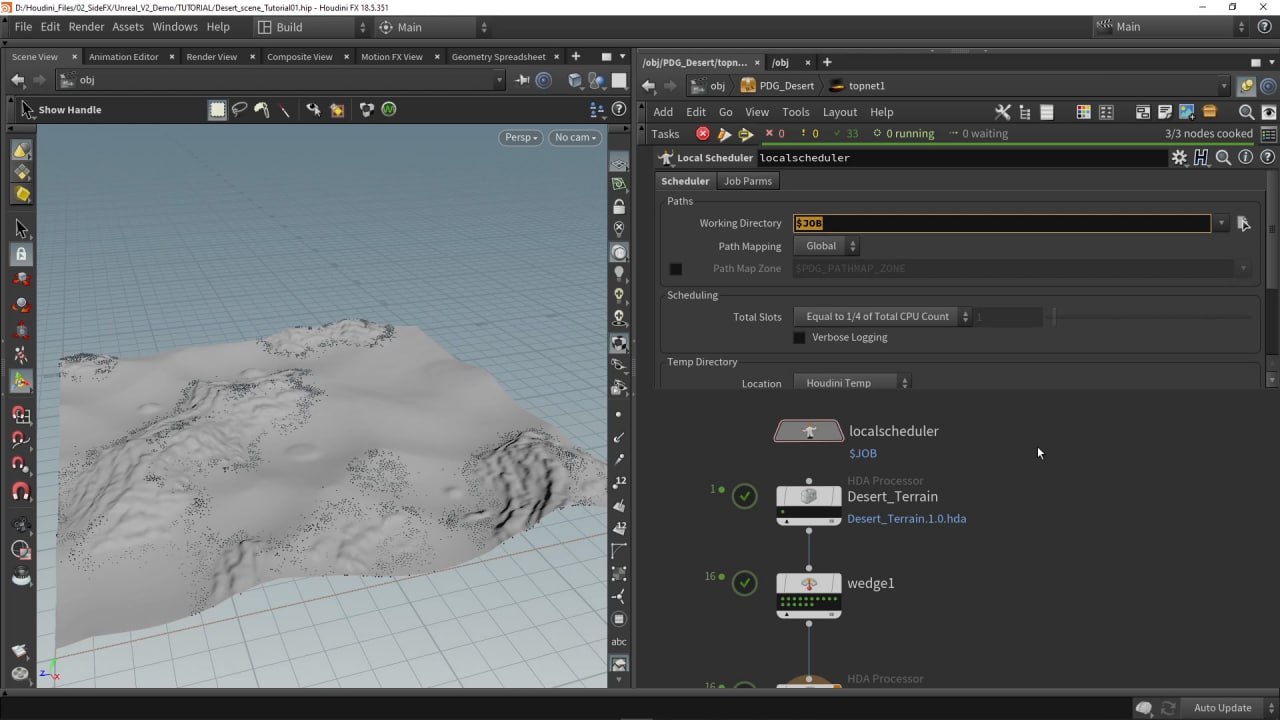Click the parameter pane search magnifier

[x=1223, y=158]
